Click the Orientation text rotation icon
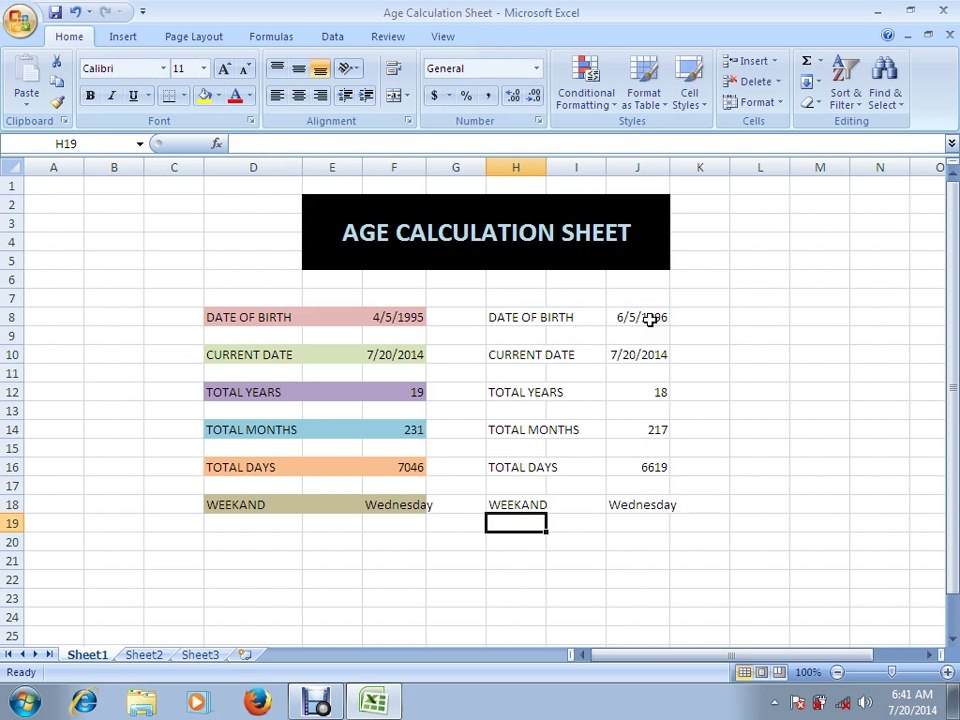960x720 pixels. coord(345,68)
